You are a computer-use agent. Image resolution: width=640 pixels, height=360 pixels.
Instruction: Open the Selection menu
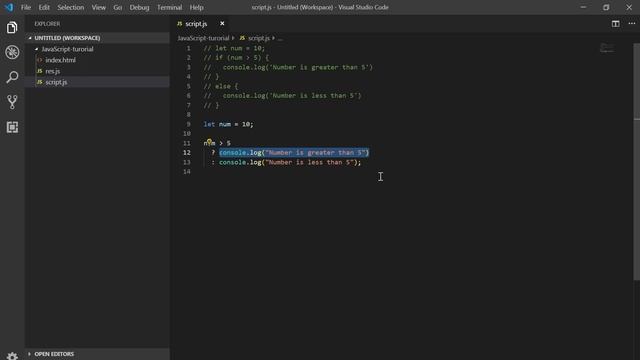point(70,7)
